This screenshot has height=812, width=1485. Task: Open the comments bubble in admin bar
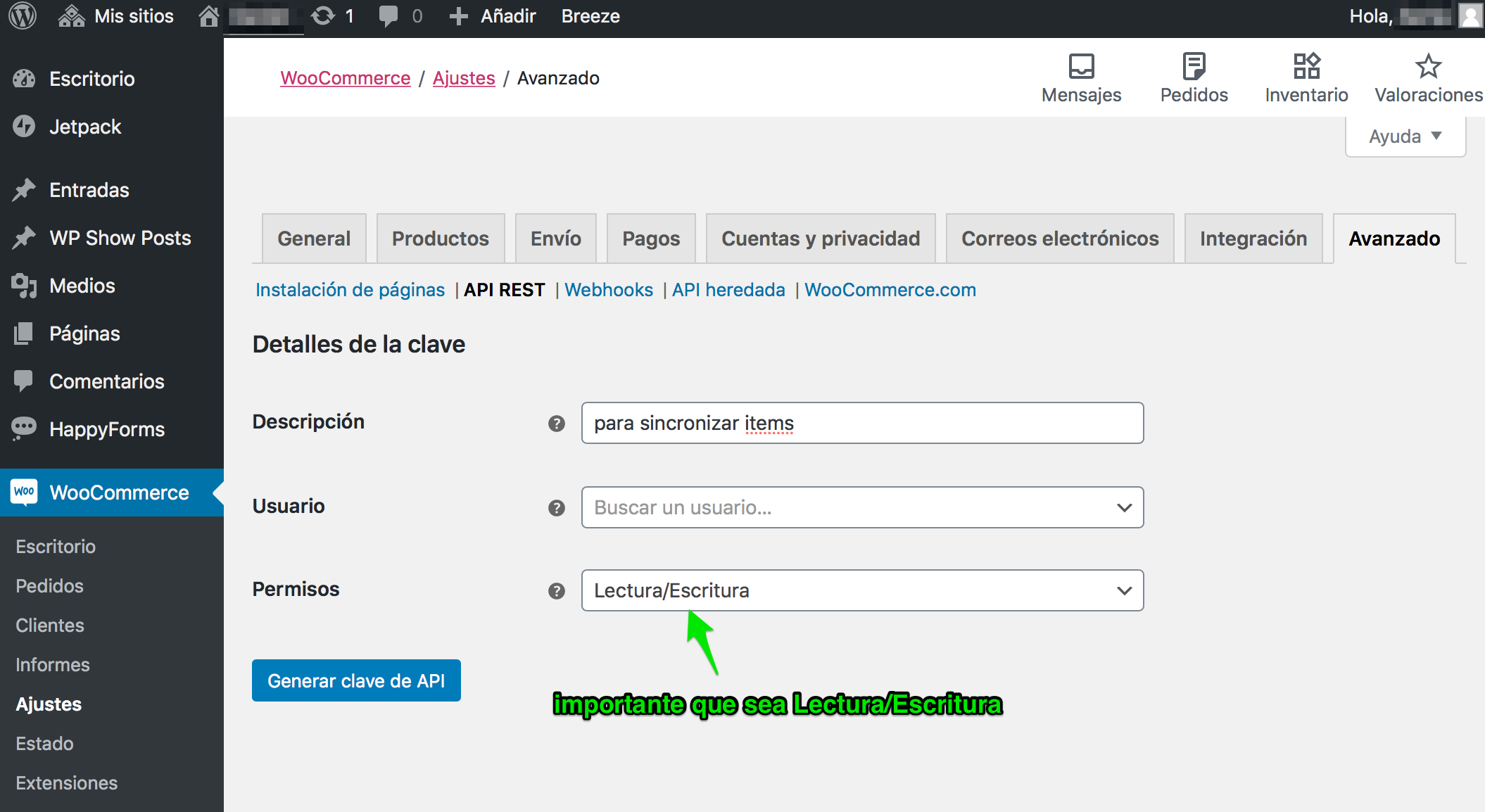pyautogui.click(x=388, y=15)
